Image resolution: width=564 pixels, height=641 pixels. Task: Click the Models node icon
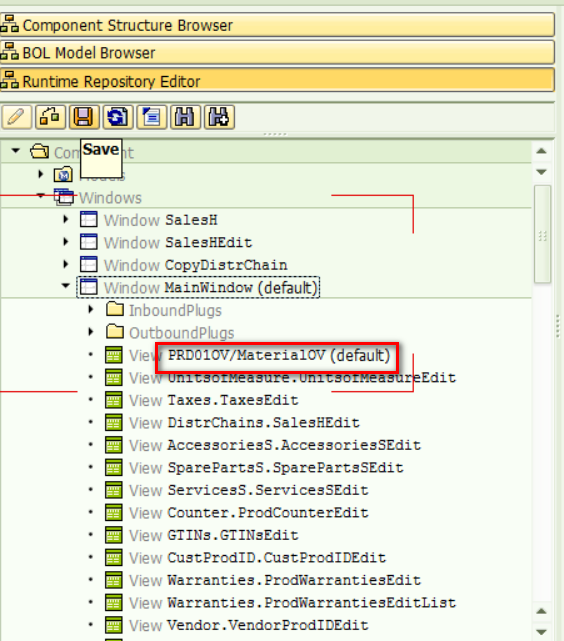[x=63, y=175]
